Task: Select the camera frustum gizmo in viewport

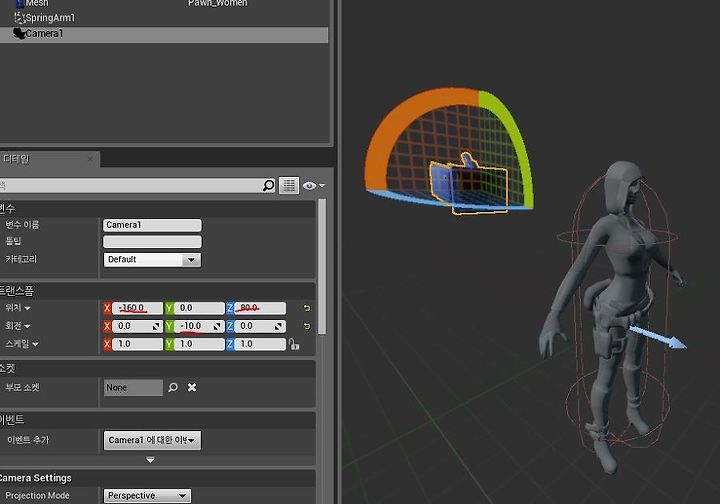Action: pyautogui.click(x=468, y=186)
